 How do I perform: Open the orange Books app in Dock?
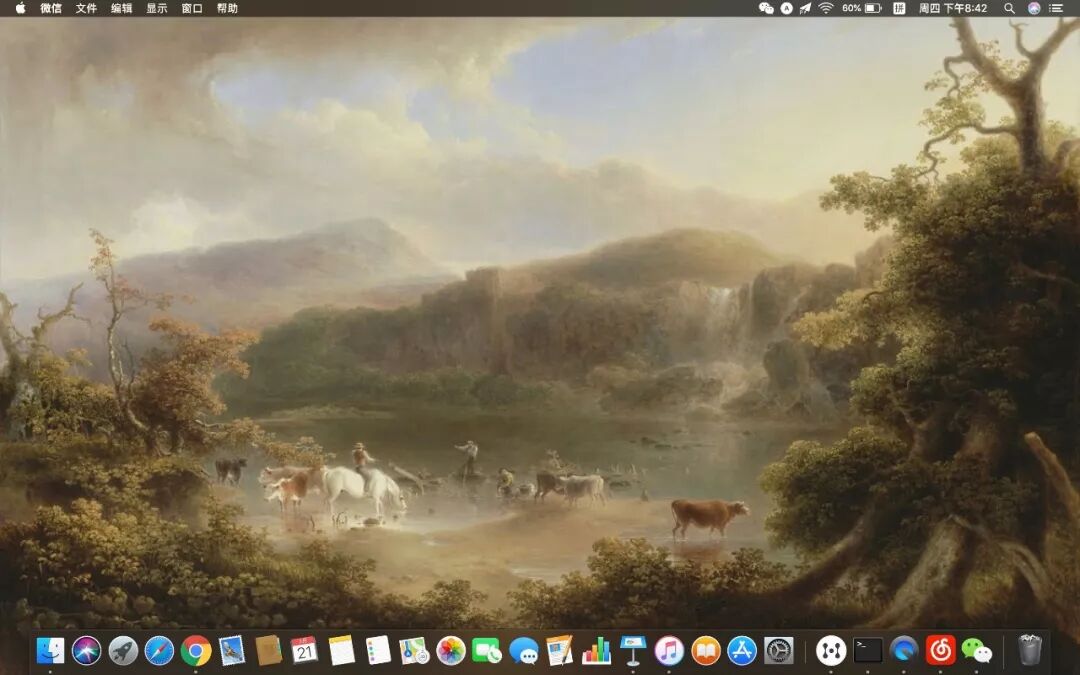(x=705, y=651)
